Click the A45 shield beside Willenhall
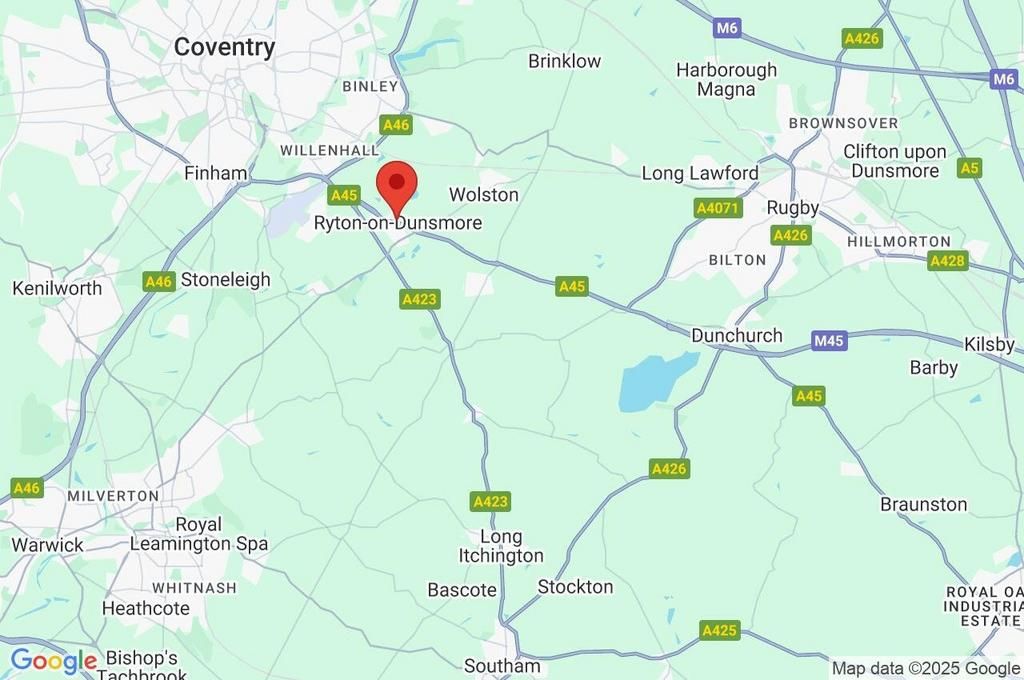The width and height of the screenshot is (1024, 680). pyautogui.click(x=344, y=195)
